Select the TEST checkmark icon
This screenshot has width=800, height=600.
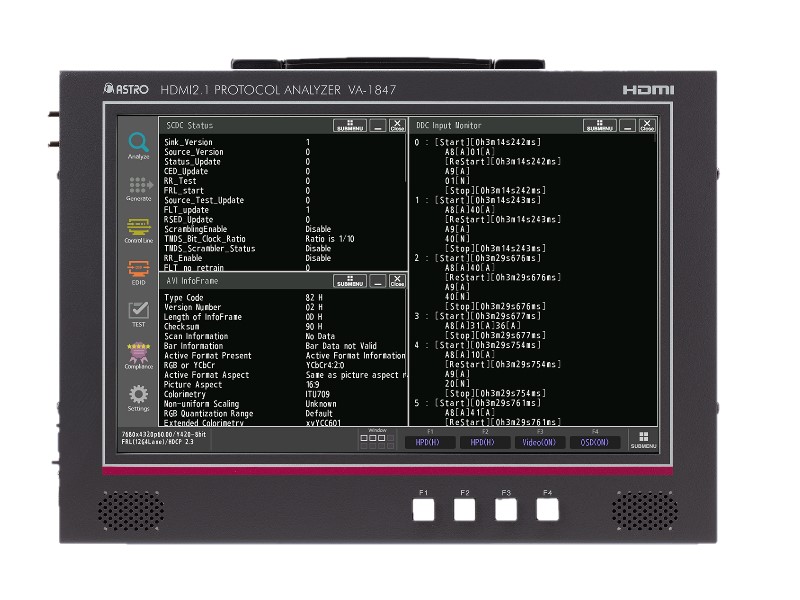pos(138,314)
